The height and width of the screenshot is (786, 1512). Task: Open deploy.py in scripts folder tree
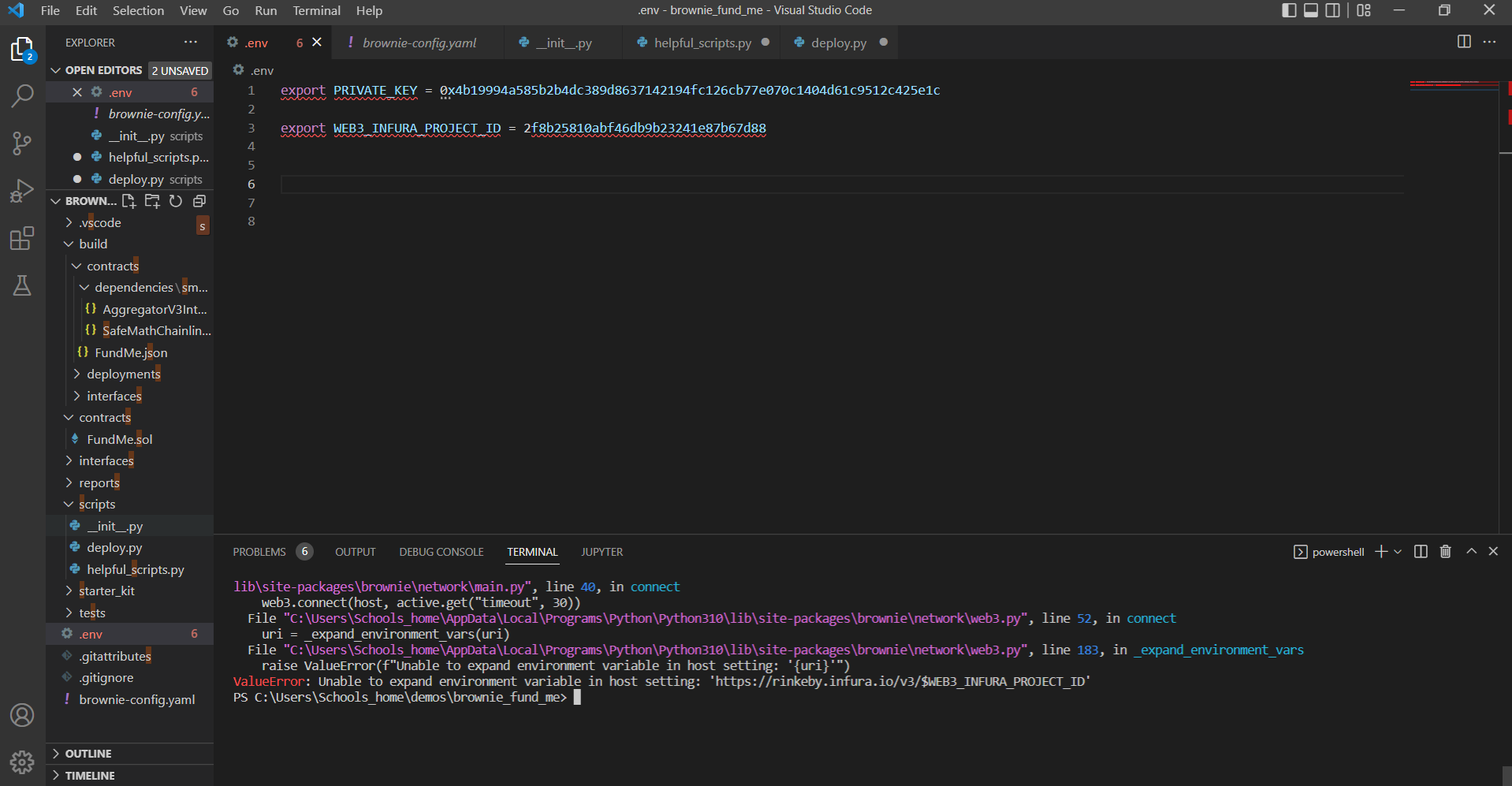114,548
